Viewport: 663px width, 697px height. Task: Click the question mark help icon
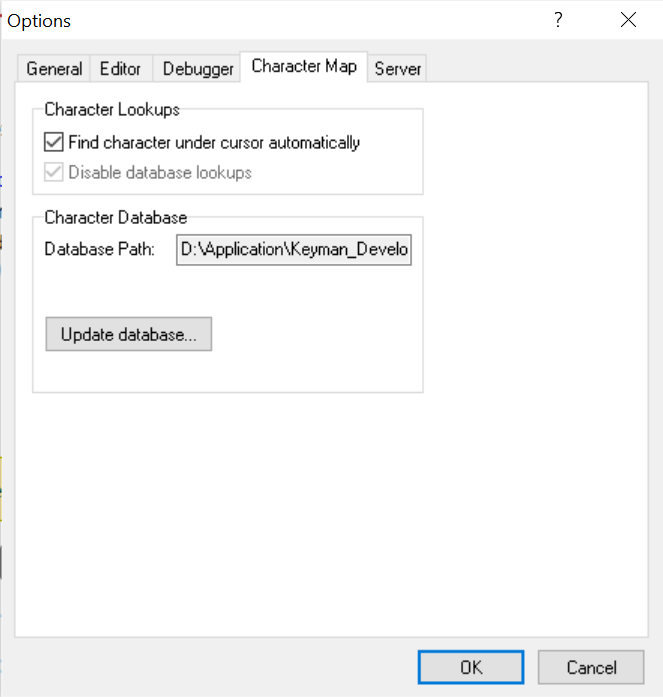[558, 20]
